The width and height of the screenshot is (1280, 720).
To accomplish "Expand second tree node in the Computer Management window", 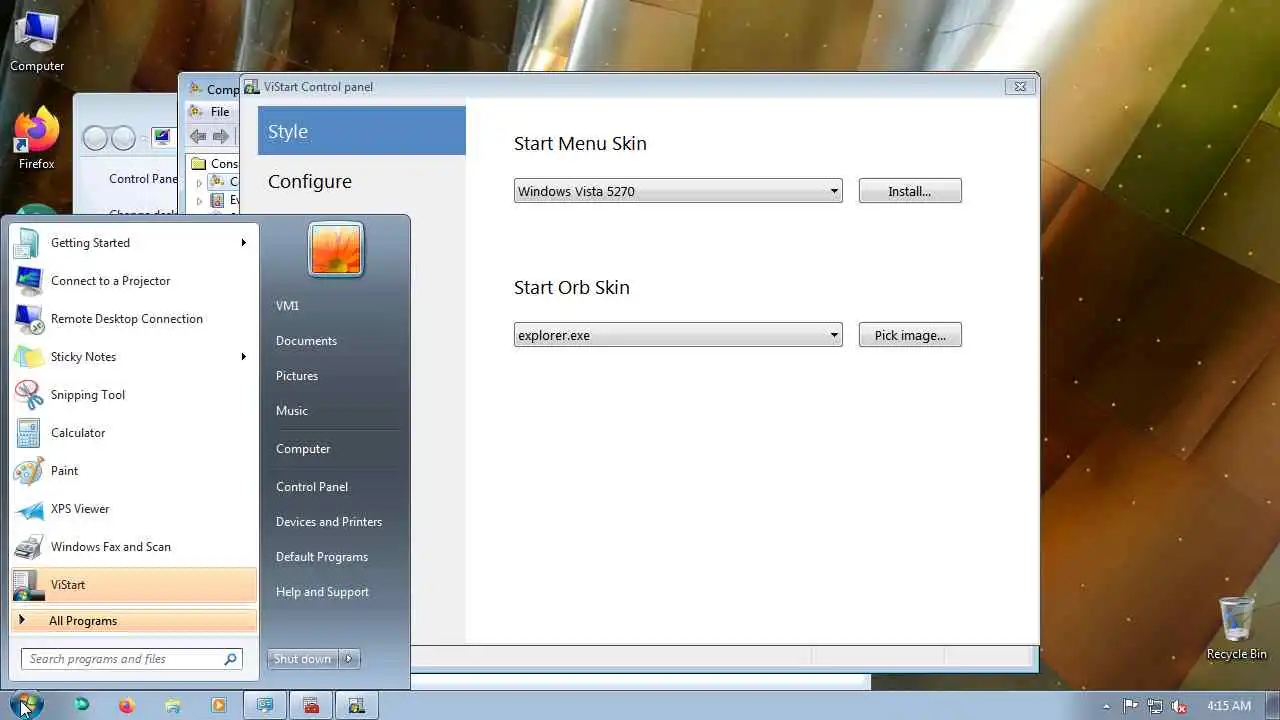I will point(199,200).
